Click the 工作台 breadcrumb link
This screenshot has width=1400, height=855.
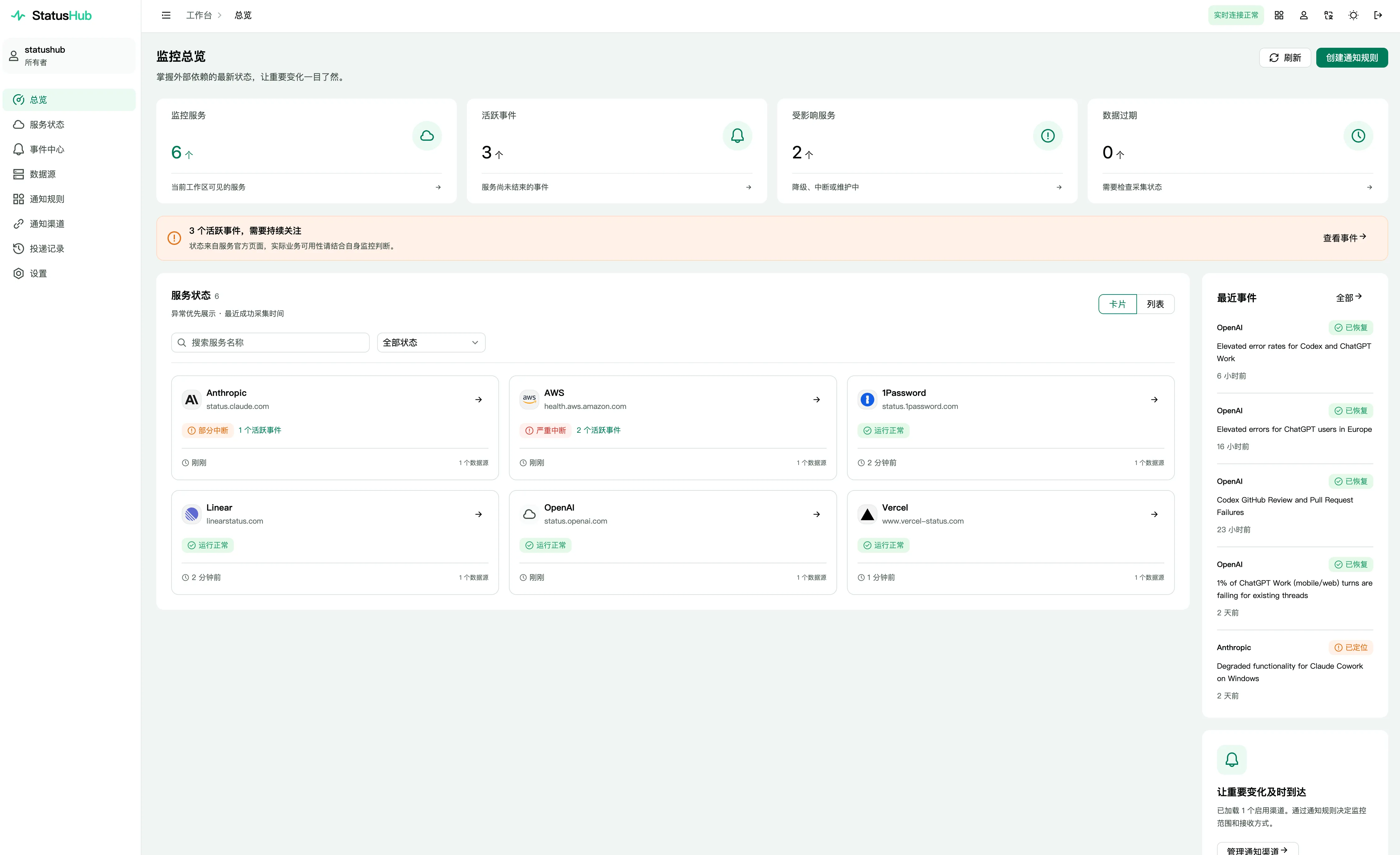coord(198,15)
